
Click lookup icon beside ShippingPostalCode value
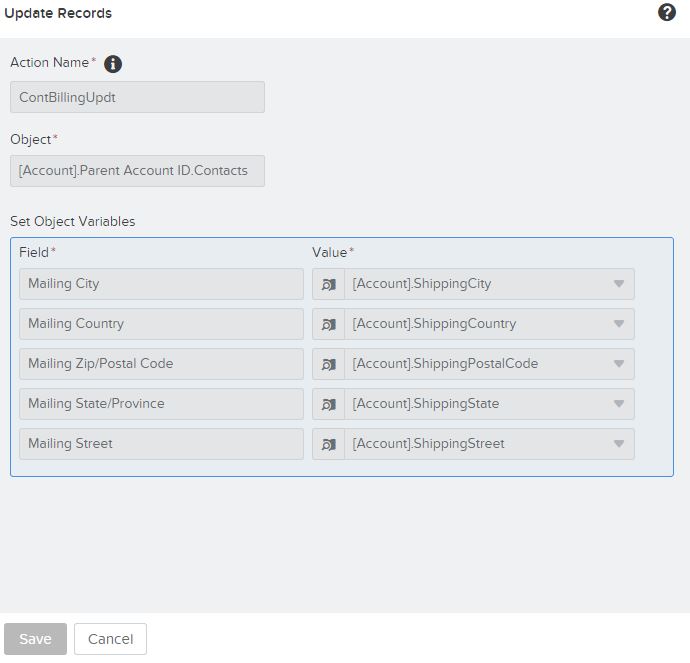click(x=328, y=364)
